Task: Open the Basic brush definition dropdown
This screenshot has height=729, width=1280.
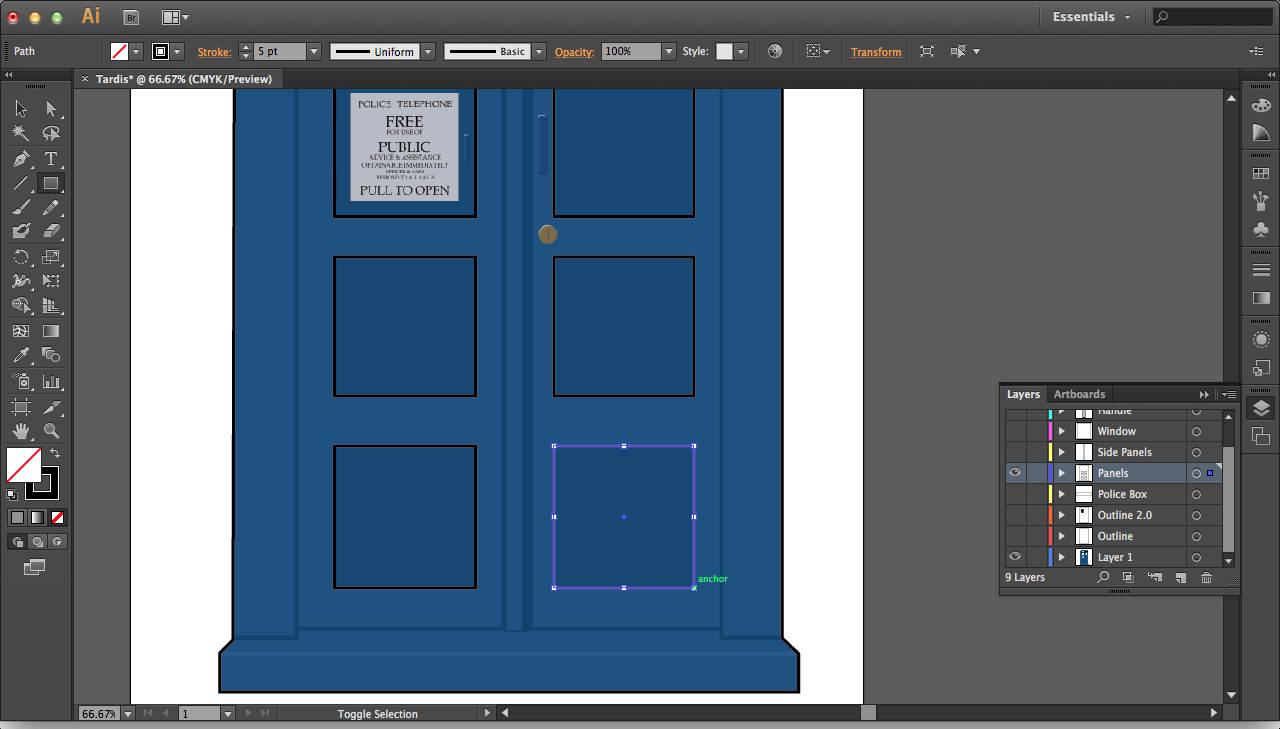Action: (x=539, y=51)
